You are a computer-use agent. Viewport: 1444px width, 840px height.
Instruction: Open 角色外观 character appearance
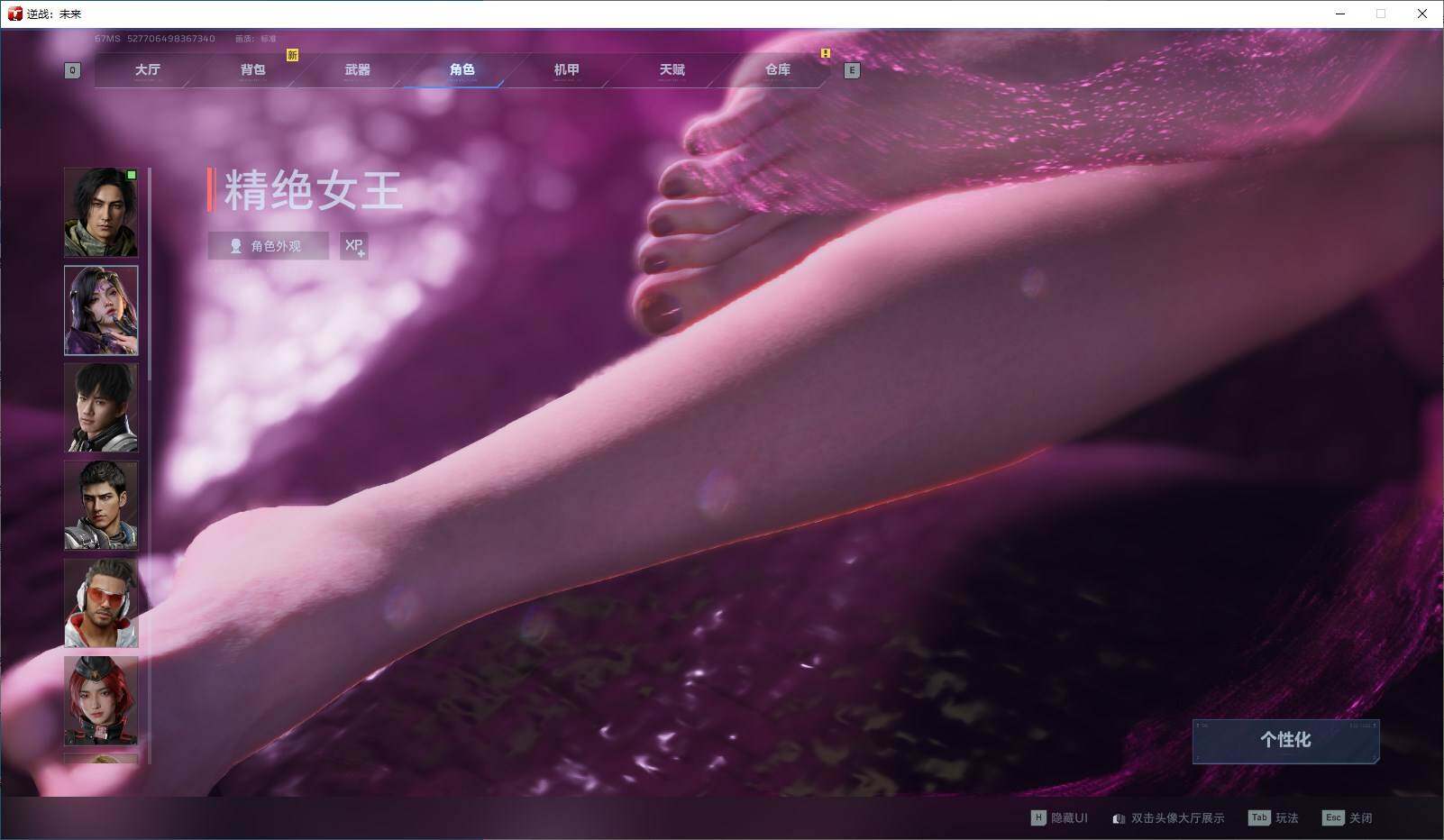pyautogui.click(x=268, y=246)
